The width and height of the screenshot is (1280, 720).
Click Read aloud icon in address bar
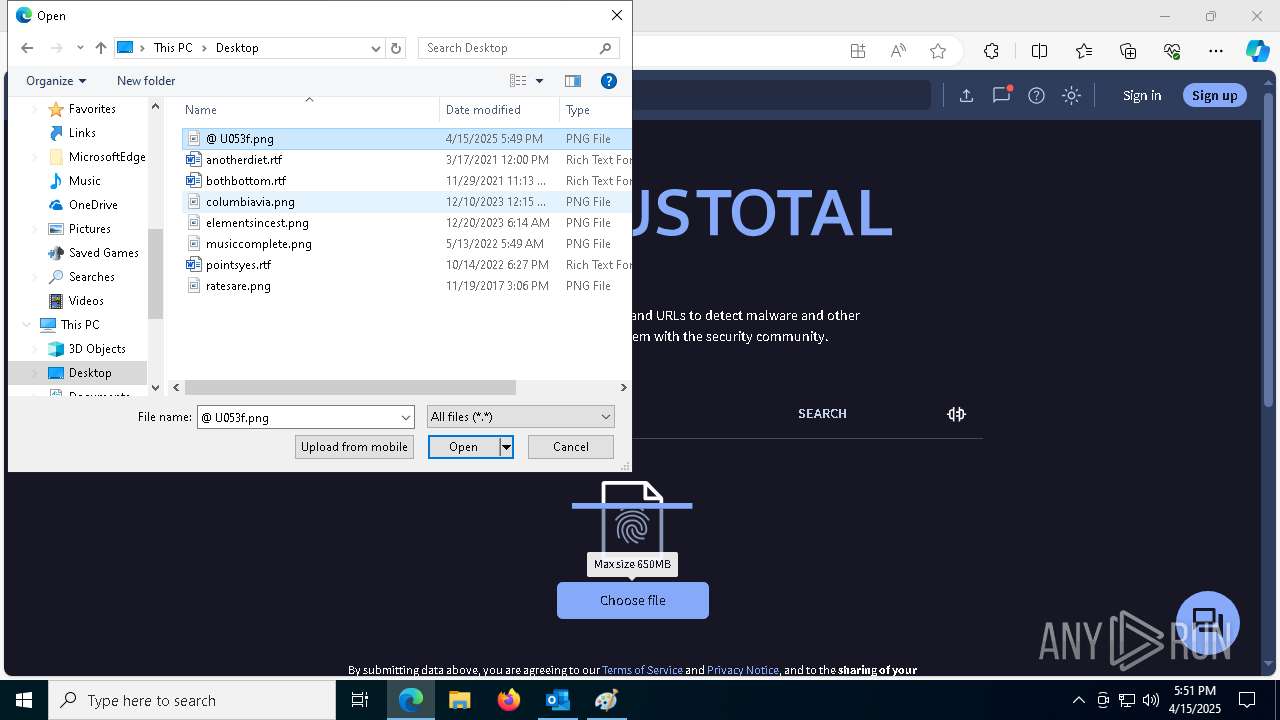[x=898, y=51]
